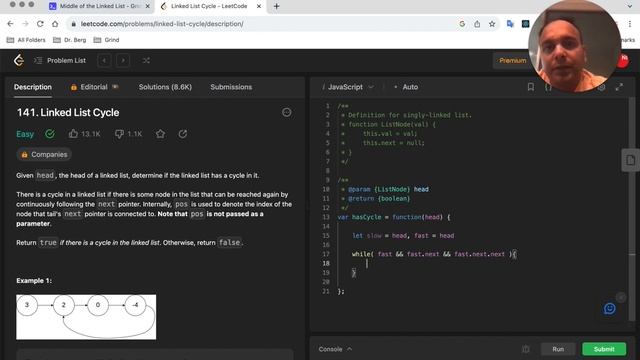Click the Easy difficulty label
This screenshot has height=360, width=640.
tap(25, 134)
